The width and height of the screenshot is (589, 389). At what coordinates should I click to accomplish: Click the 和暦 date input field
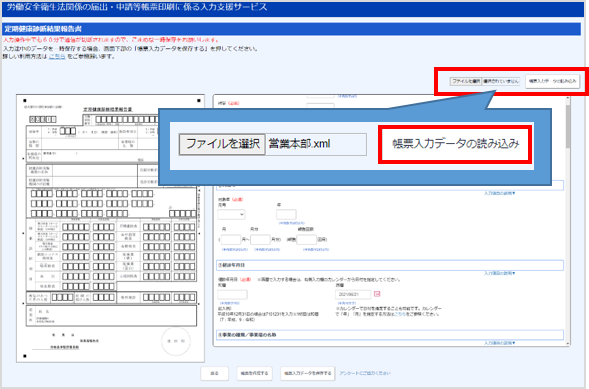pyautogui.click(x=232, y=294)
